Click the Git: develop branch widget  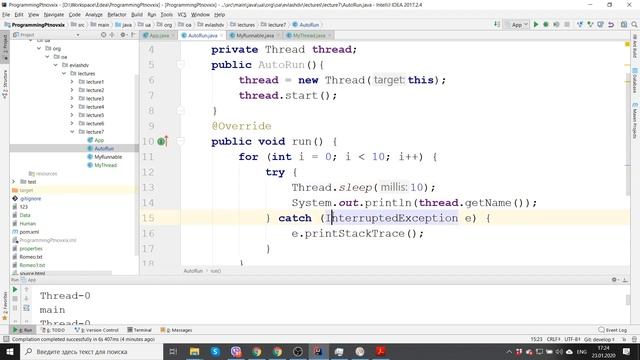point(599,339)
